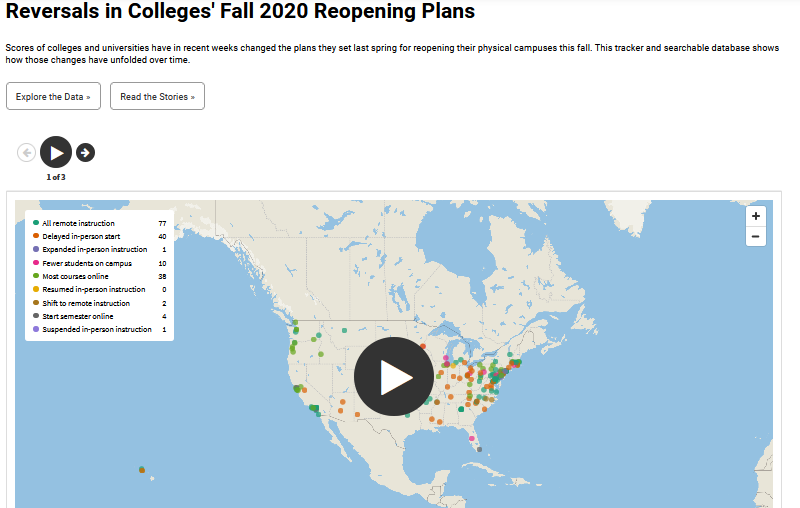This screenshot has width=800, height=508.
Task: Click the pink marker in central Florida
Action: click(x=472, y=438)
